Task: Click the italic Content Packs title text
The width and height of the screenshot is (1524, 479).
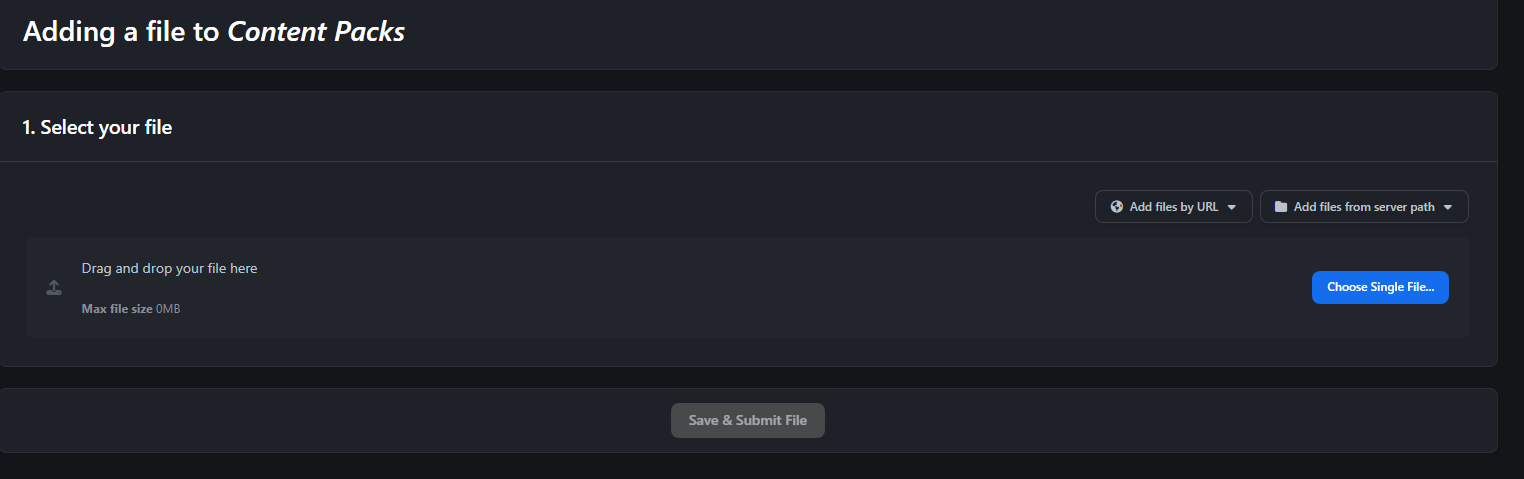Action: pyautogui.click(x=316, y=31)
